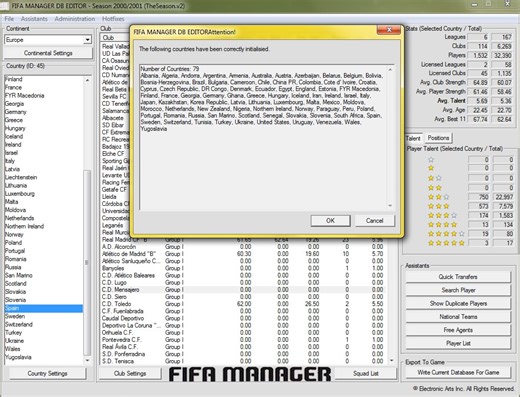The image size is (520, 397).
Task: Click the country list scrollbar thumb
Action: tap(87, 263)
